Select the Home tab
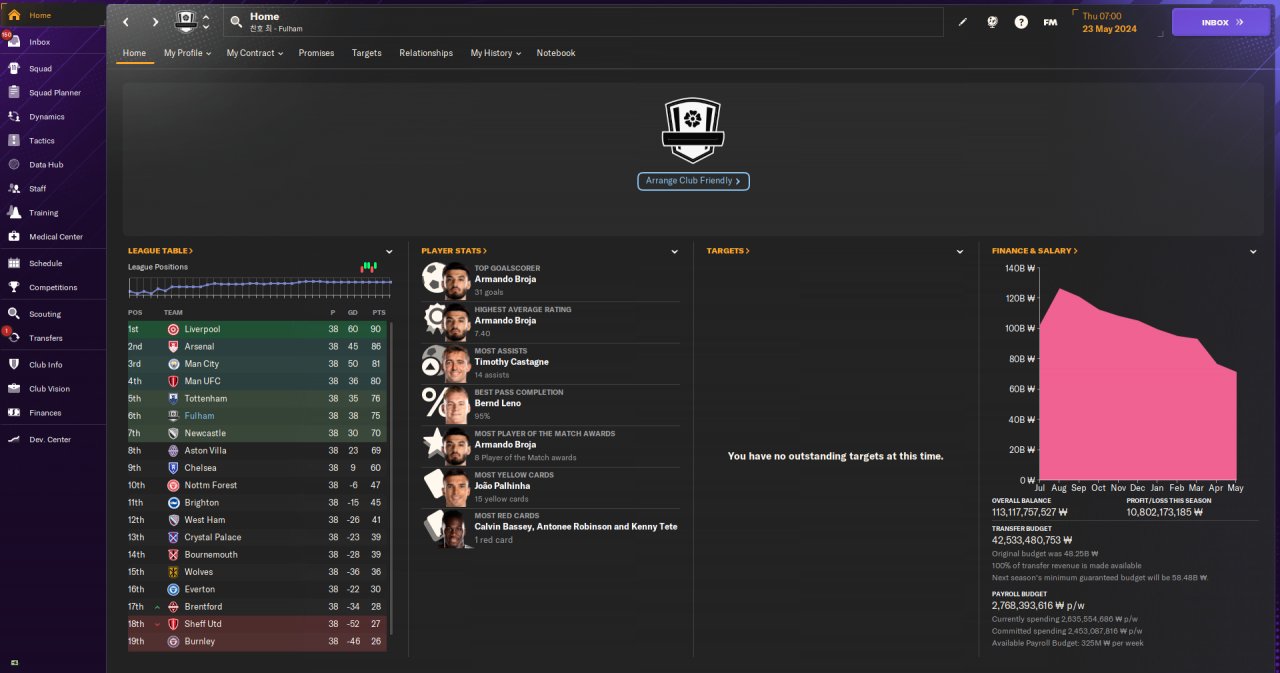This screenshot has height=673, width=1280. coord(134,53)
